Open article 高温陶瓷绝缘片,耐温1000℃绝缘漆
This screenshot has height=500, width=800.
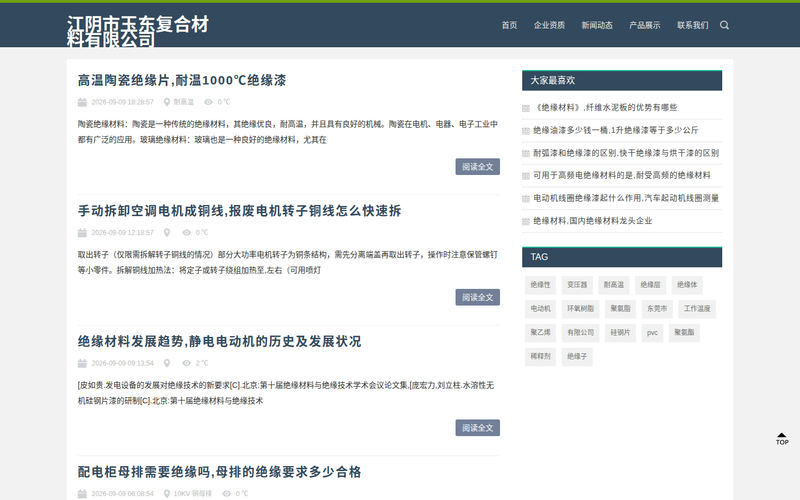coord(182,80)
